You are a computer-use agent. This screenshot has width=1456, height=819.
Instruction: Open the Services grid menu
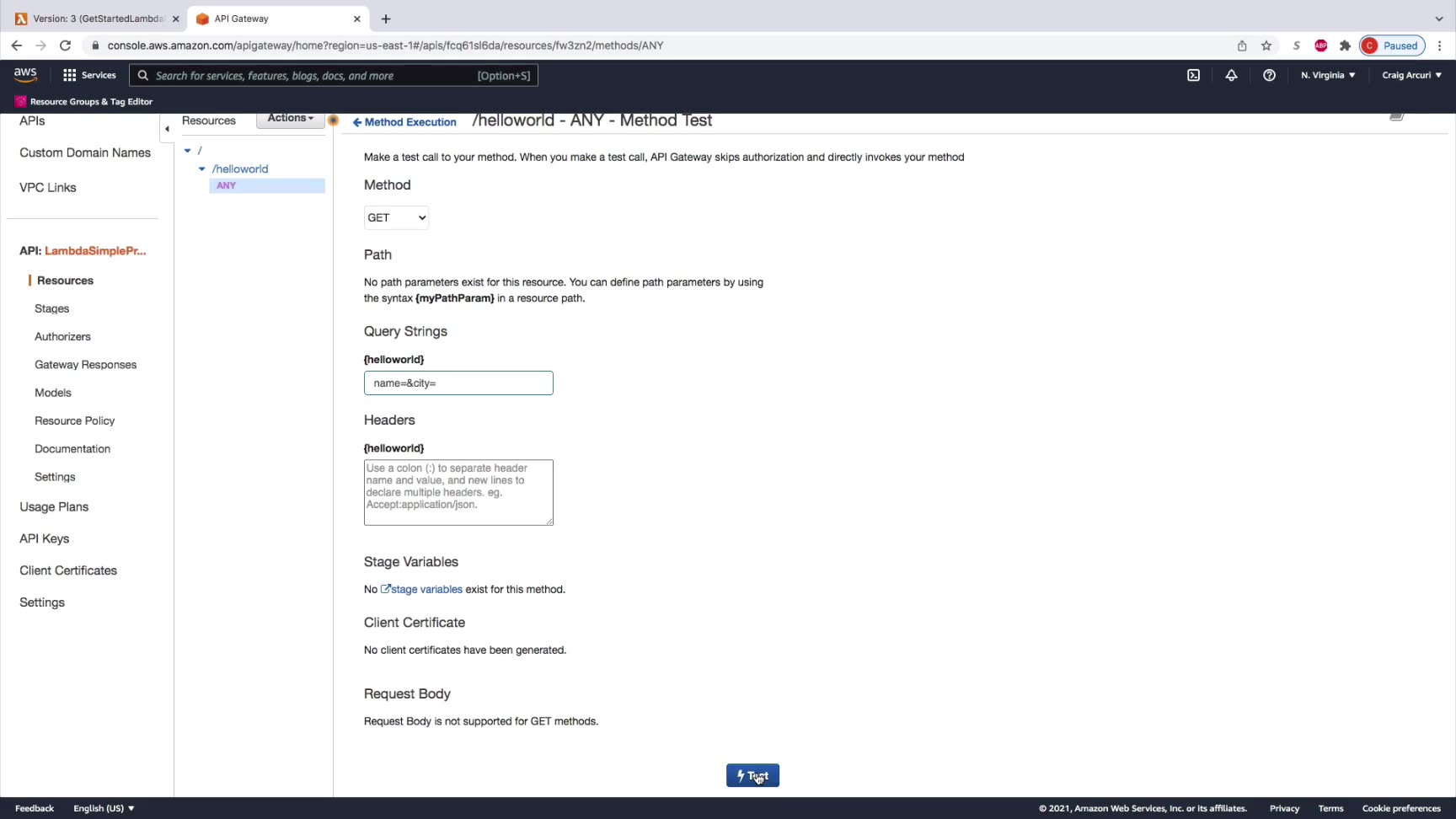pos(89,75)
